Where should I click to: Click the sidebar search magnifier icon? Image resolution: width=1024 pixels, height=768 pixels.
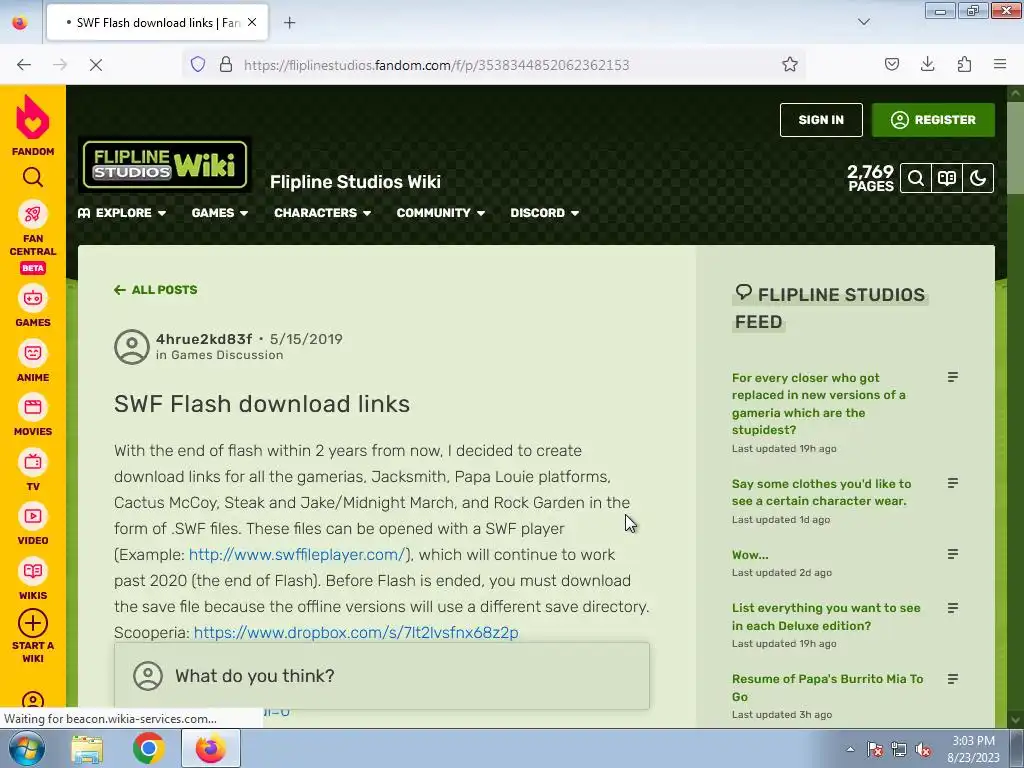(x=33, y=178)
